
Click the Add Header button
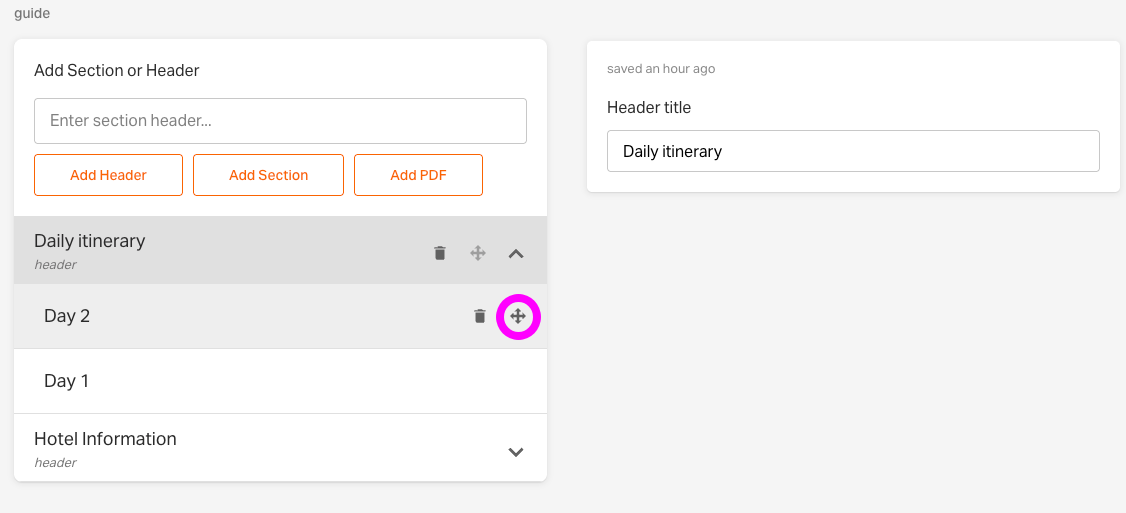point(108,175)
